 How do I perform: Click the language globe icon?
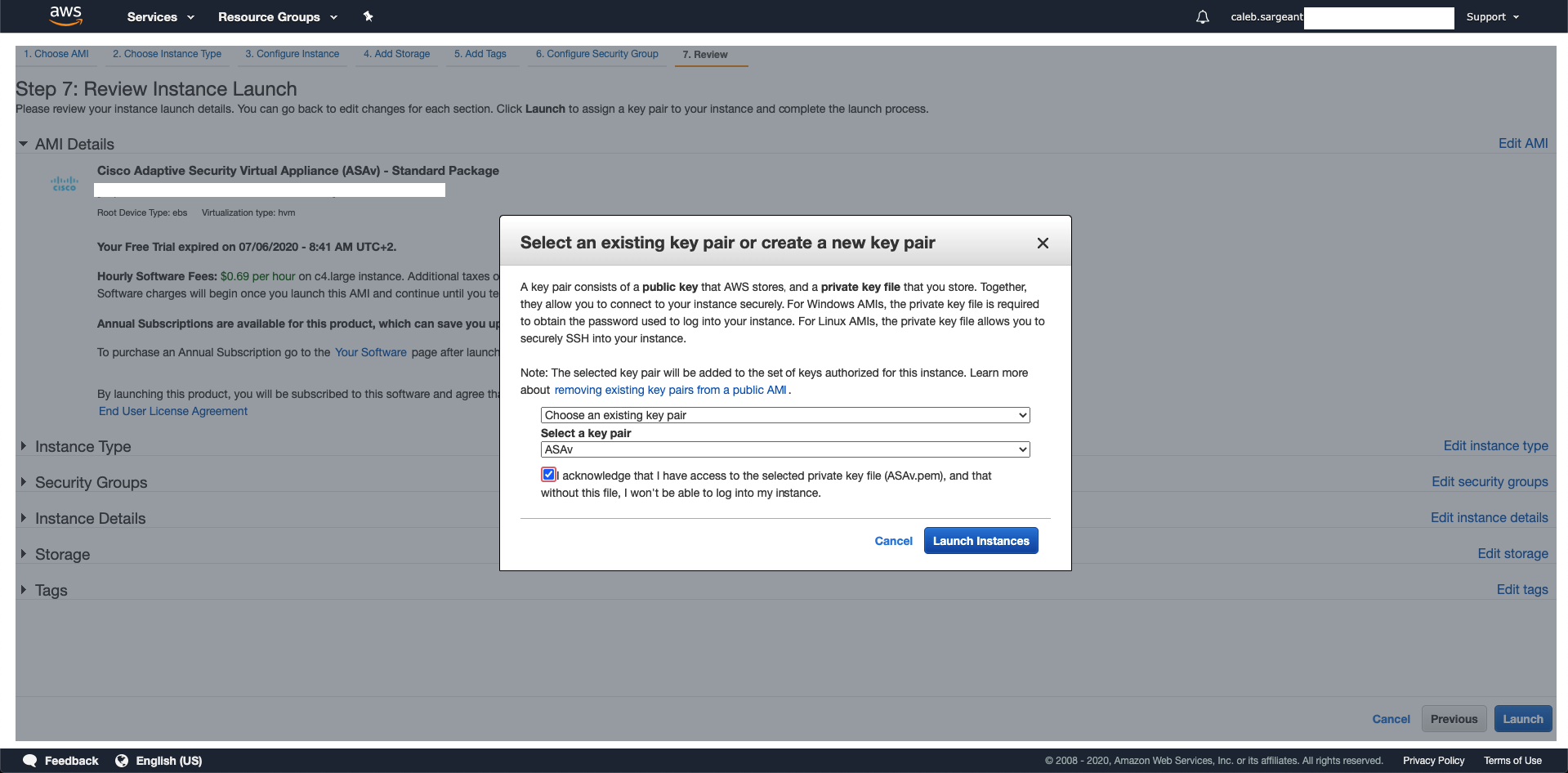(x=122, y=761)
